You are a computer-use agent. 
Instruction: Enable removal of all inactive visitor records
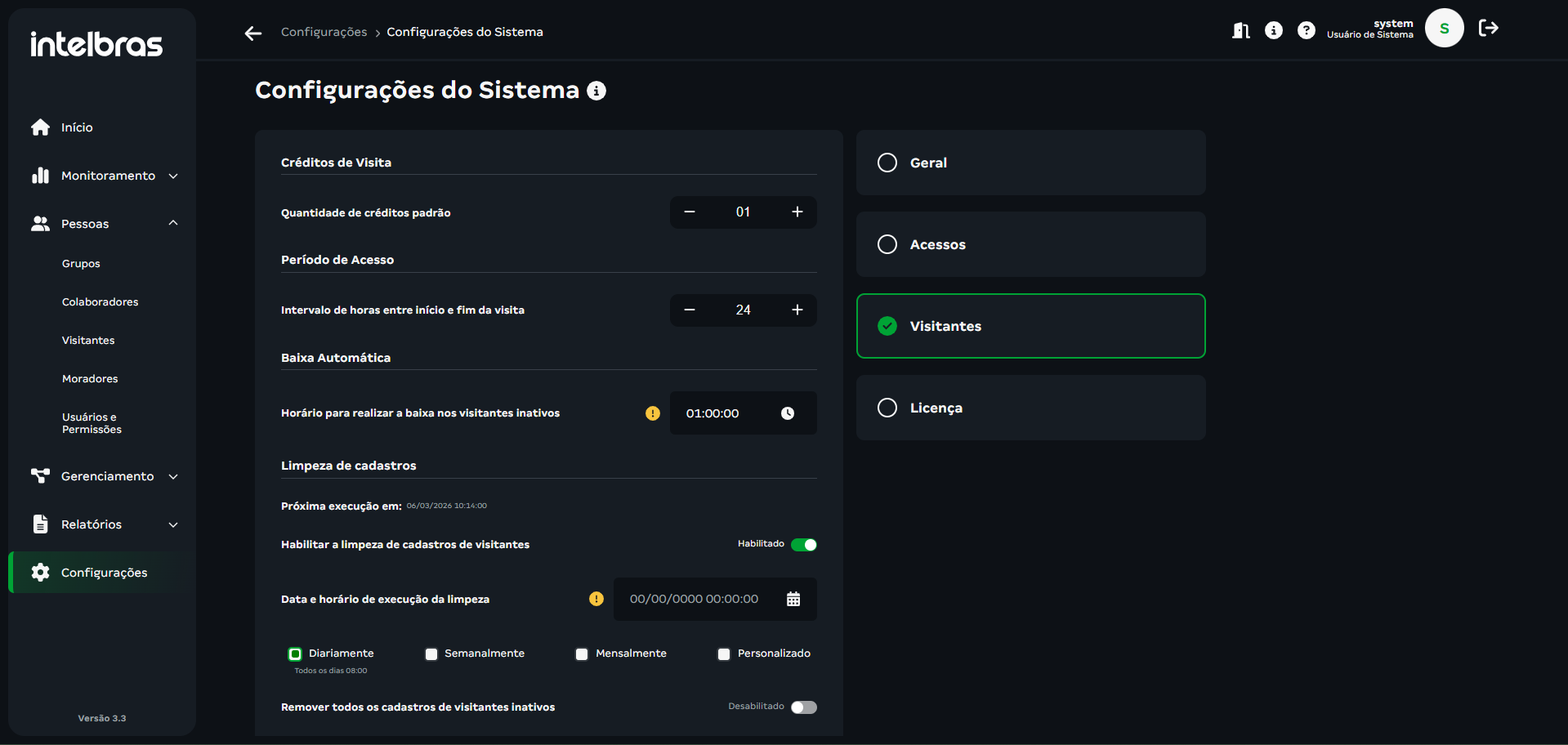[x=803, y=707]
